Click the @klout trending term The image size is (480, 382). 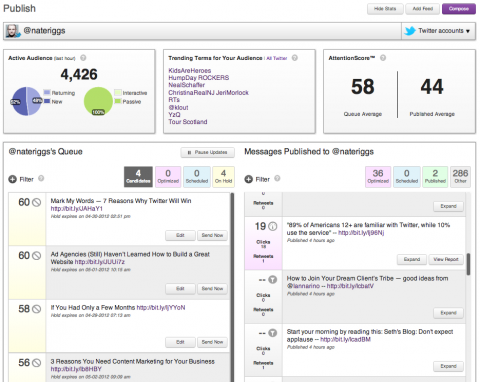[178, 107]
